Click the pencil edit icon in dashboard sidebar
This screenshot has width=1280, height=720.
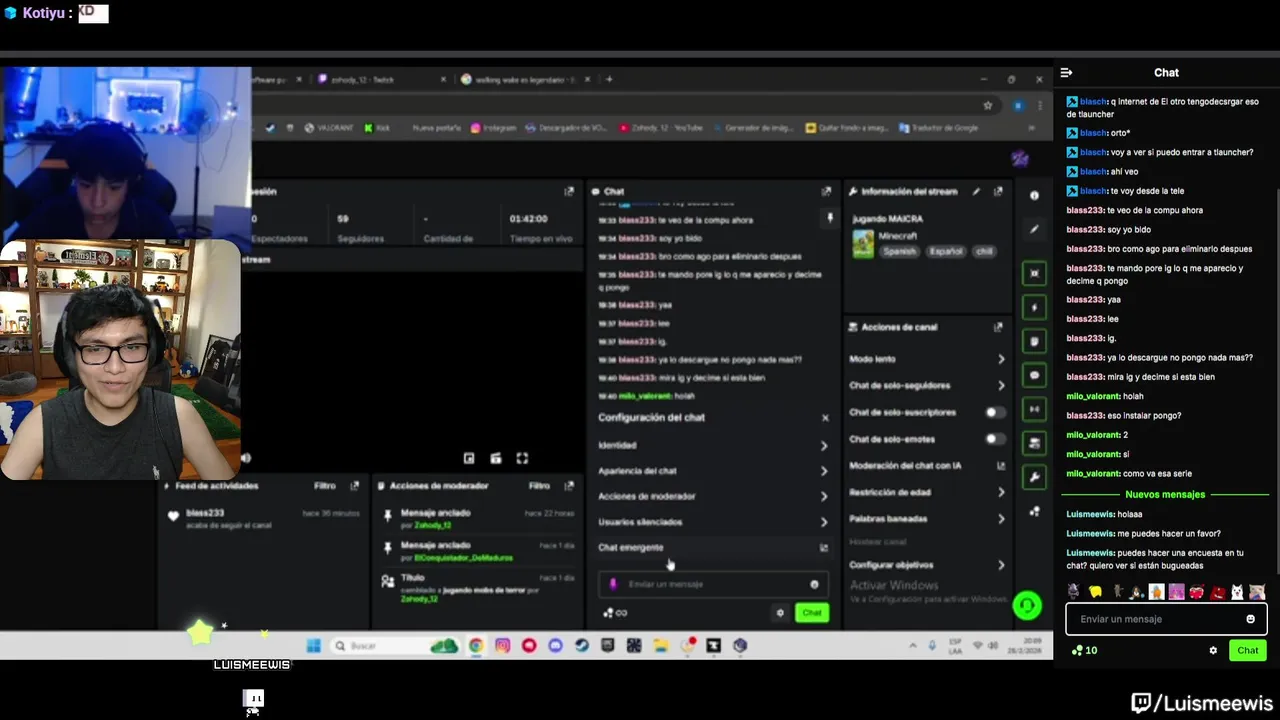[x=1034, y=229]
